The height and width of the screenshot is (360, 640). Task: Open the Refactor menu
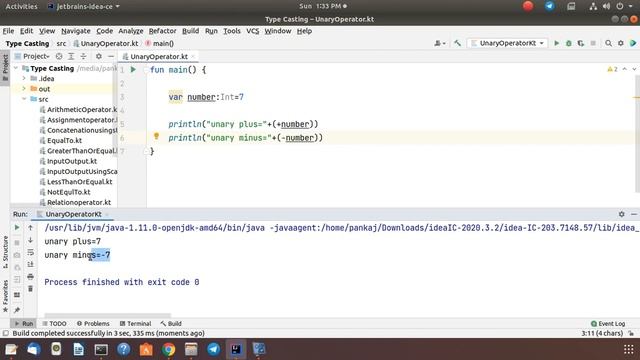(x=162, y=31)
